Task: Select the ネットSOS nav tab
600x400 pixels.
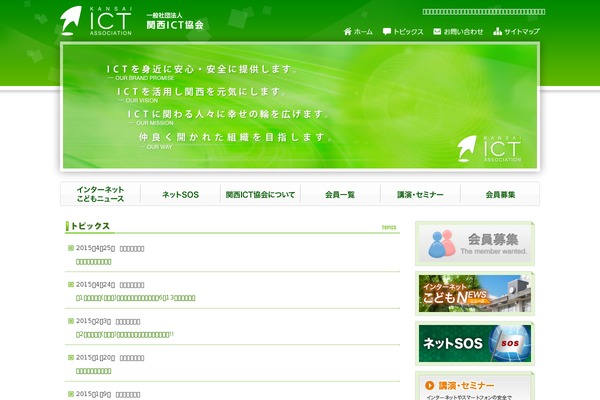Action: (180, 194)
